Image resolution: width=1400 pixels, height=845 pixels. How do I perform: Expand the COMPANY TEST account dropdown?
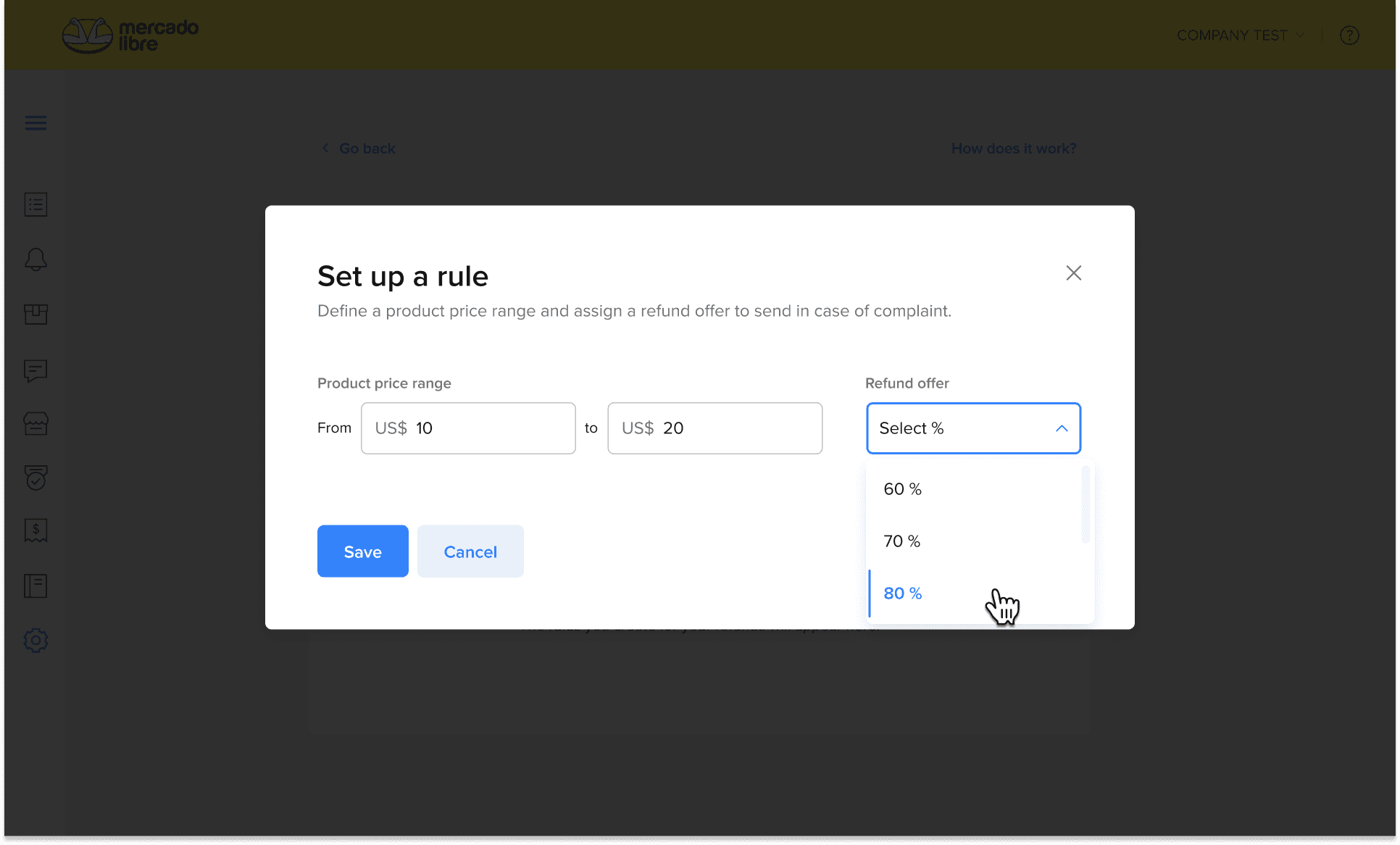[x=1240, y=36]
